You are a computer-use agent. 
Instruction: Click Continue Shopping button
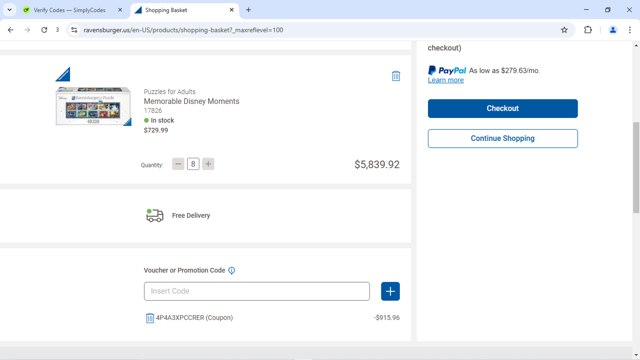502,138
